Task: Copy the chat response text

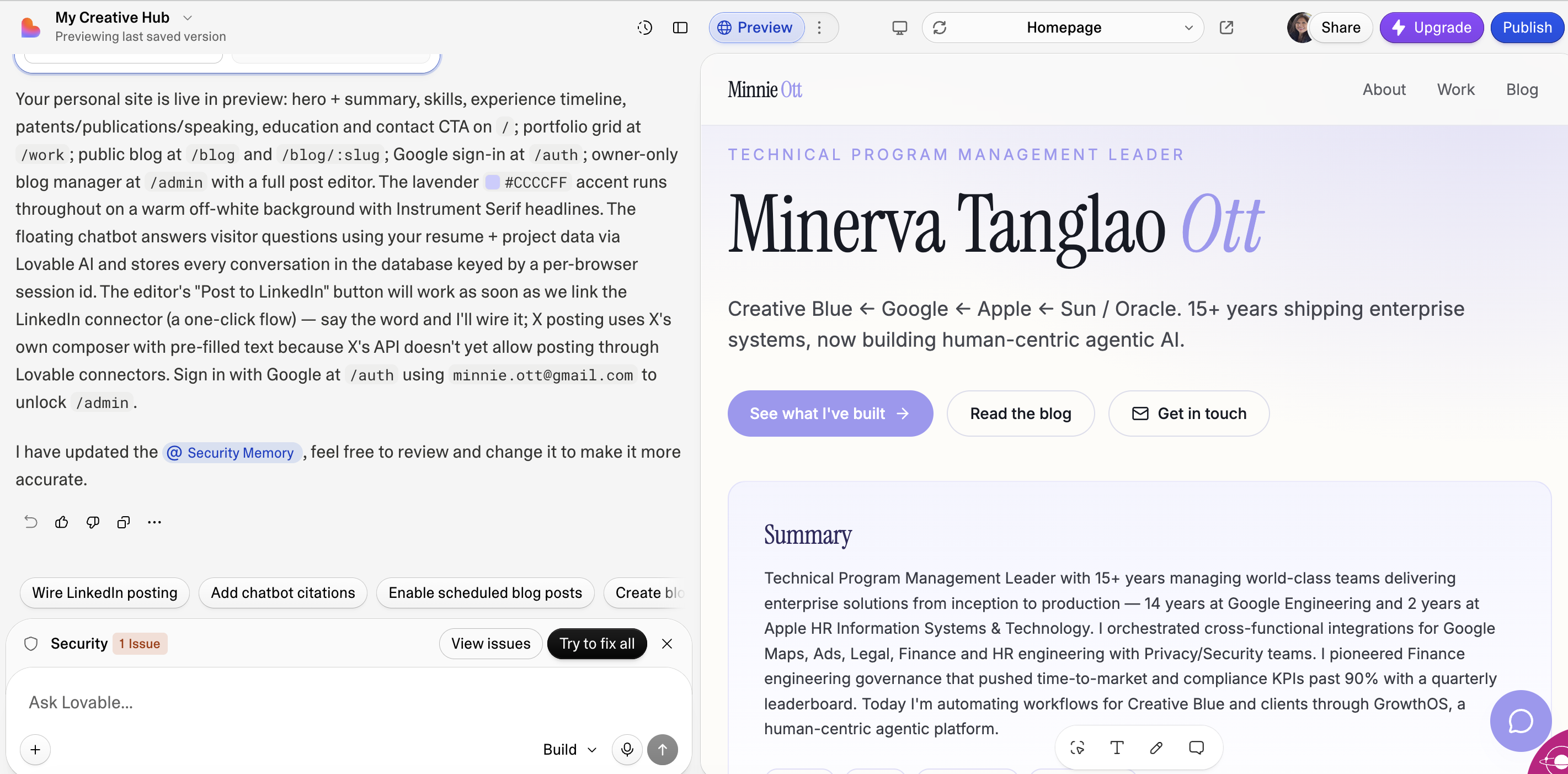Action: (x=124, y=522)
